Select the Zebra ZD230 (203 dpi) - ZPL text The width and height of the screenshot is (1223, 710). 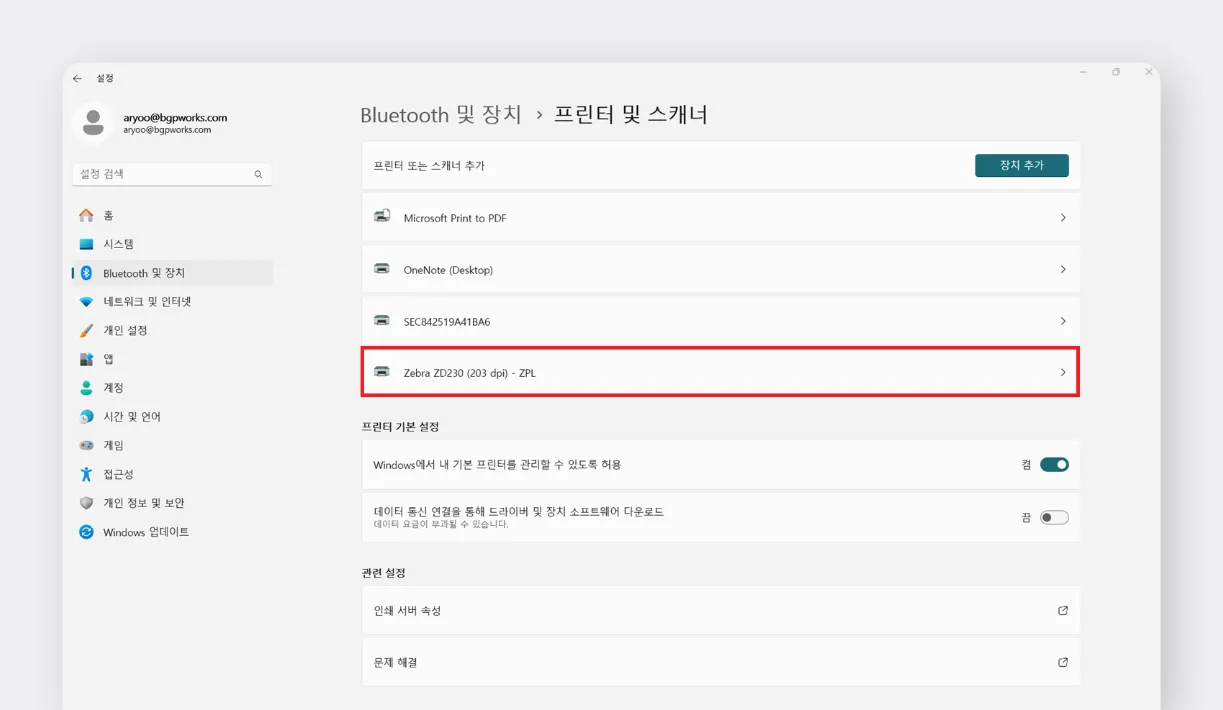pyautogui.click(x=470, y=373)
